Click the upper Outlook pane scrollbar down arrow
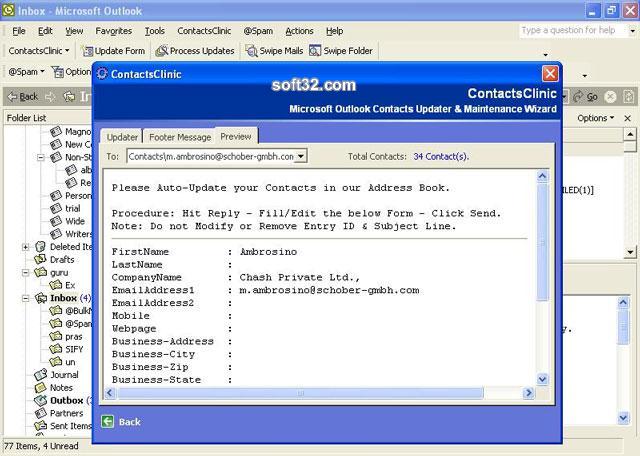The height and width of the screenshot is (456, 640). (630, 252)
